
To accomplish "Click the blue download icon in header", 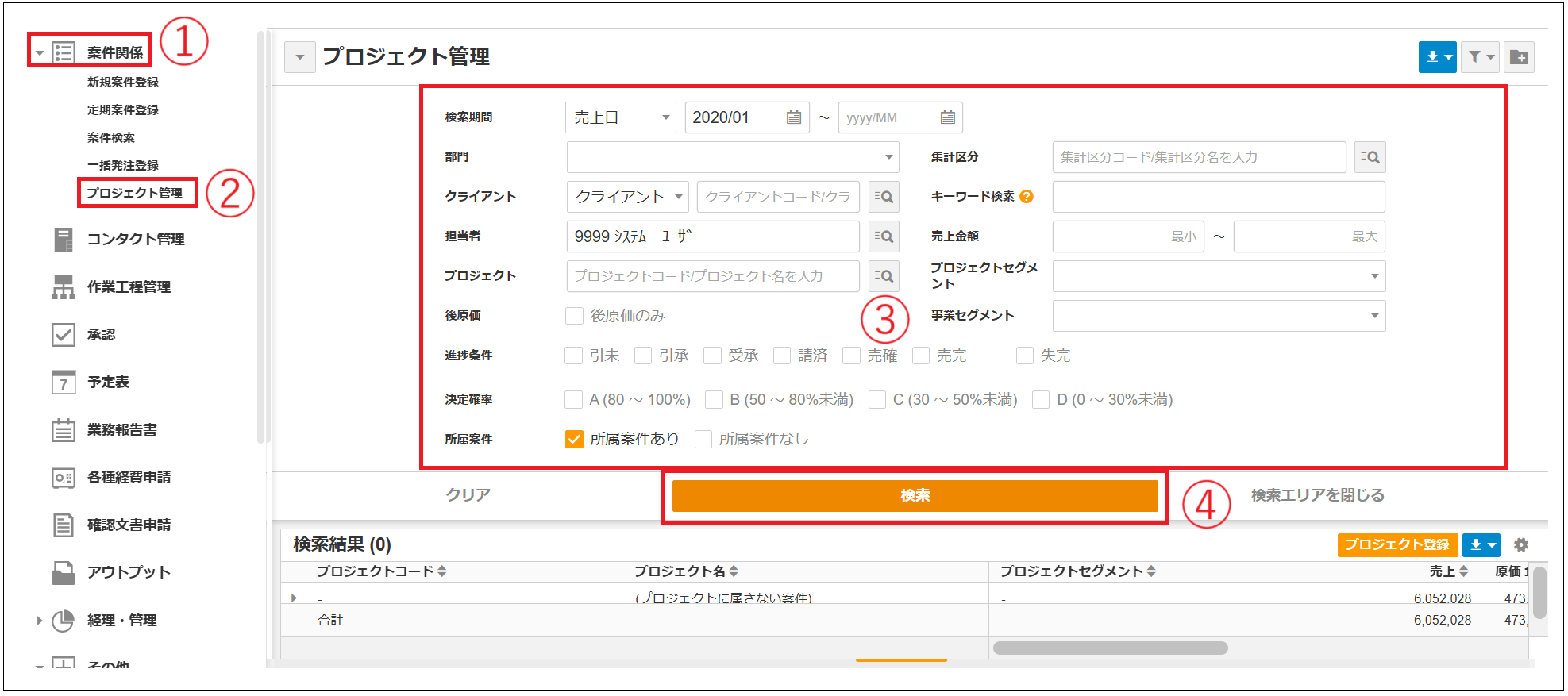I will (1436, 57).
